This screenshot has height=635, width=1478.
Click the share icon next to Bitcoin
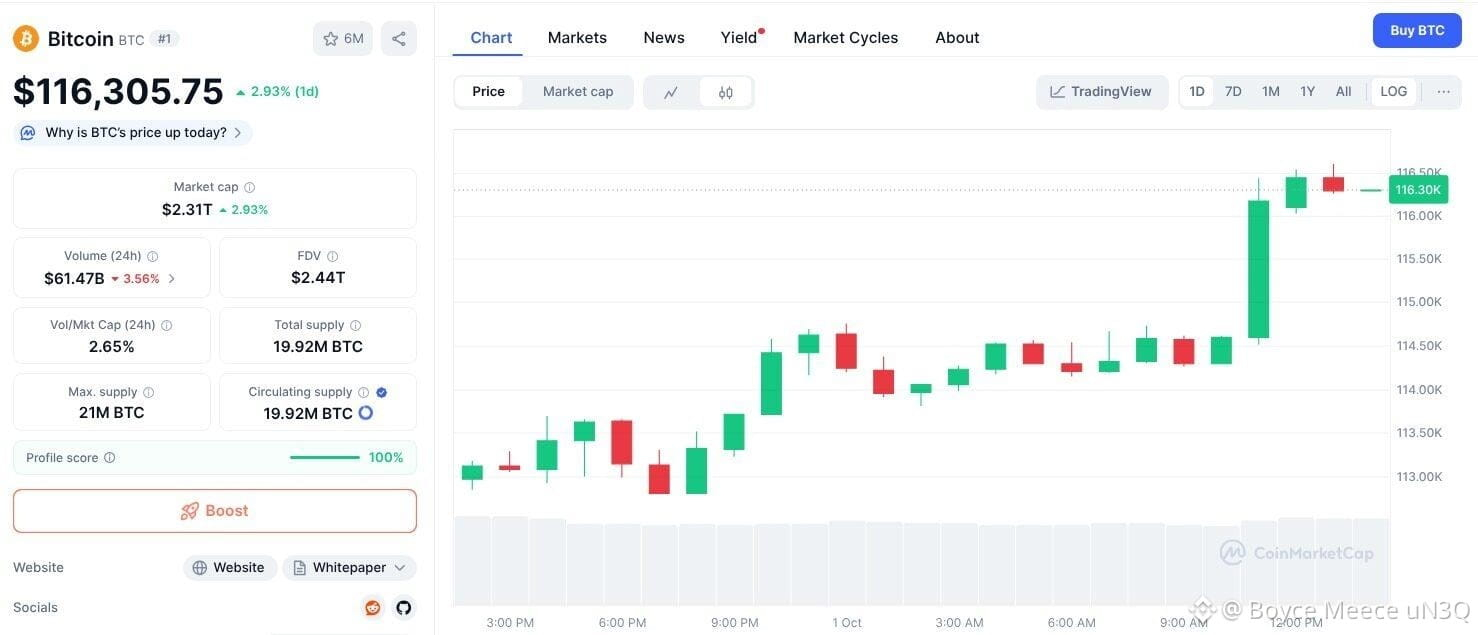click(399, 39)
